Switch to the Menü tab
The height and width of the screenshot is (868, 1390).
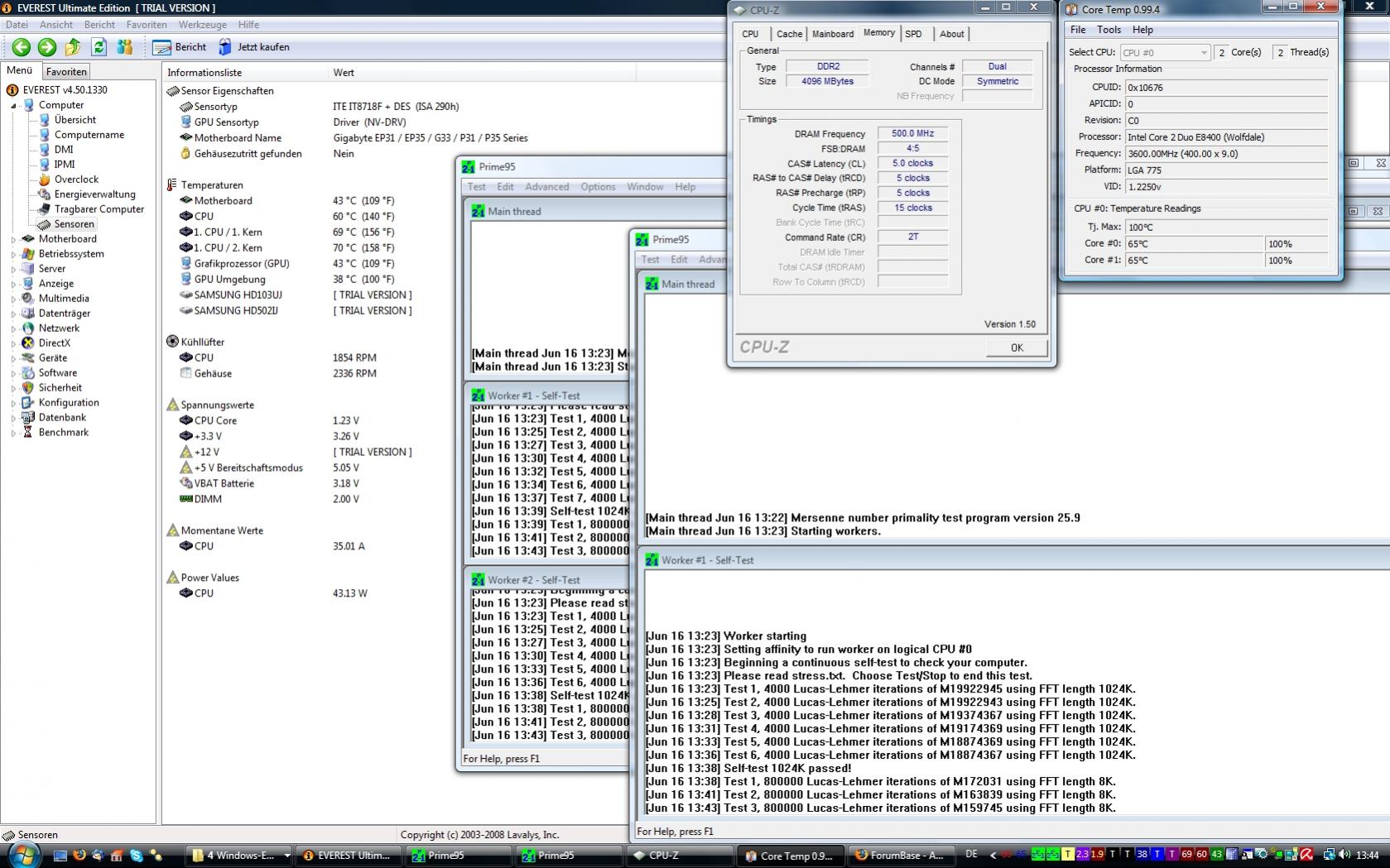point(20,71)
